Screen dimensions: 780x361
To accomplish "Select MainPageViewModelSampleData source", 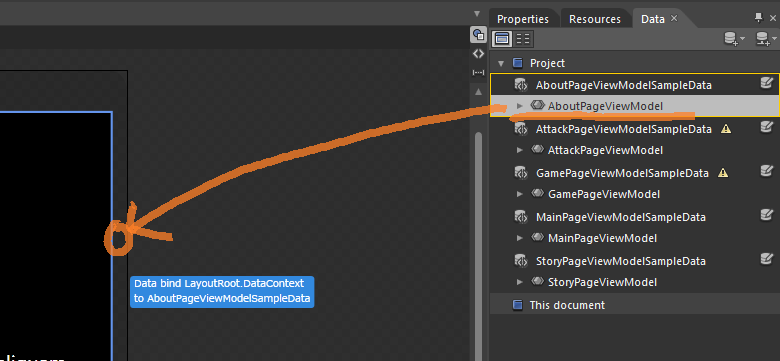I will (x=621, y=217).
